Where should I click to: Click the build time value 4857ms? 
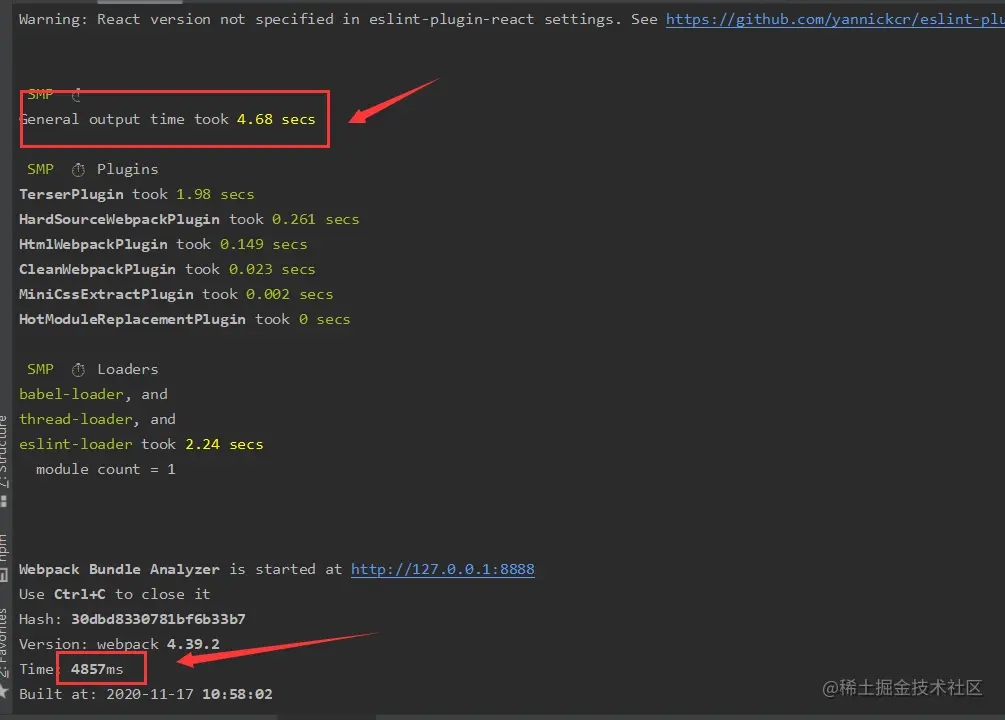point(97,669)
